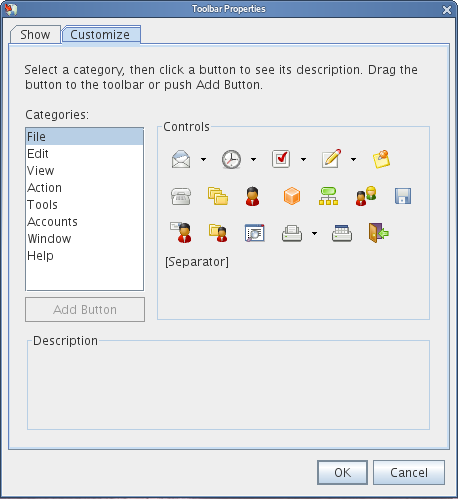Confirm with the OK button
Viewport: 458px width, 499px height.
tap(343, 473)
